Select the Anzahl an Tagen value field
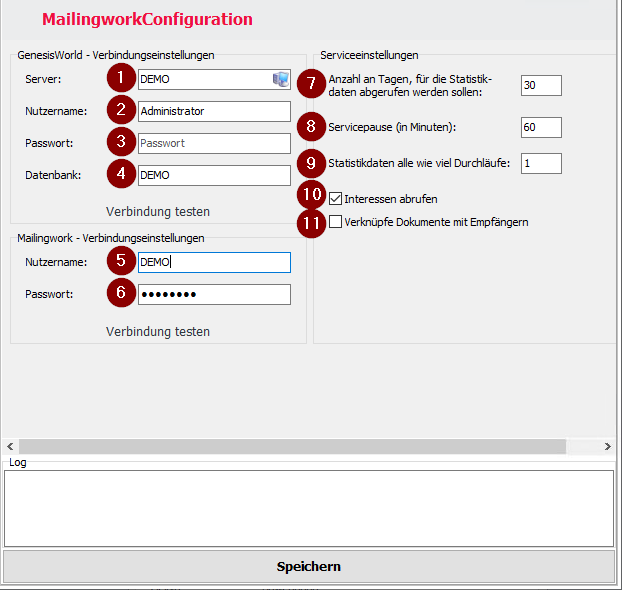622x590 pixels. tap(541, 86)
